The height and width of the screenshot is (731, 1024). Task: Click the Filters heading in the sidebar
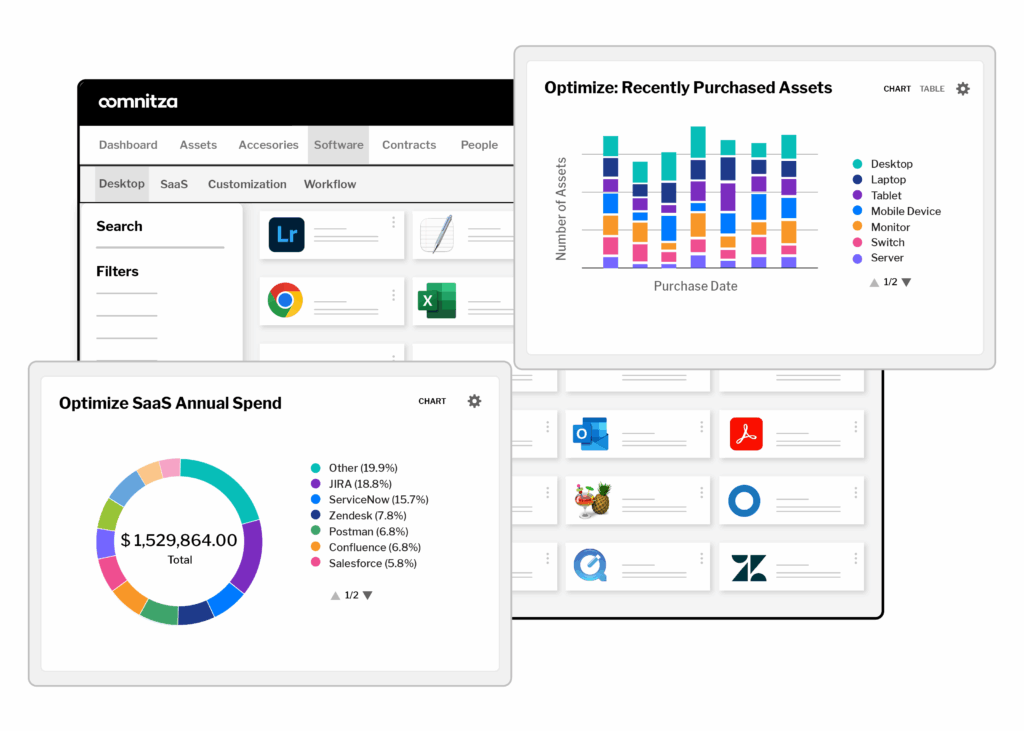click(118, 271)
